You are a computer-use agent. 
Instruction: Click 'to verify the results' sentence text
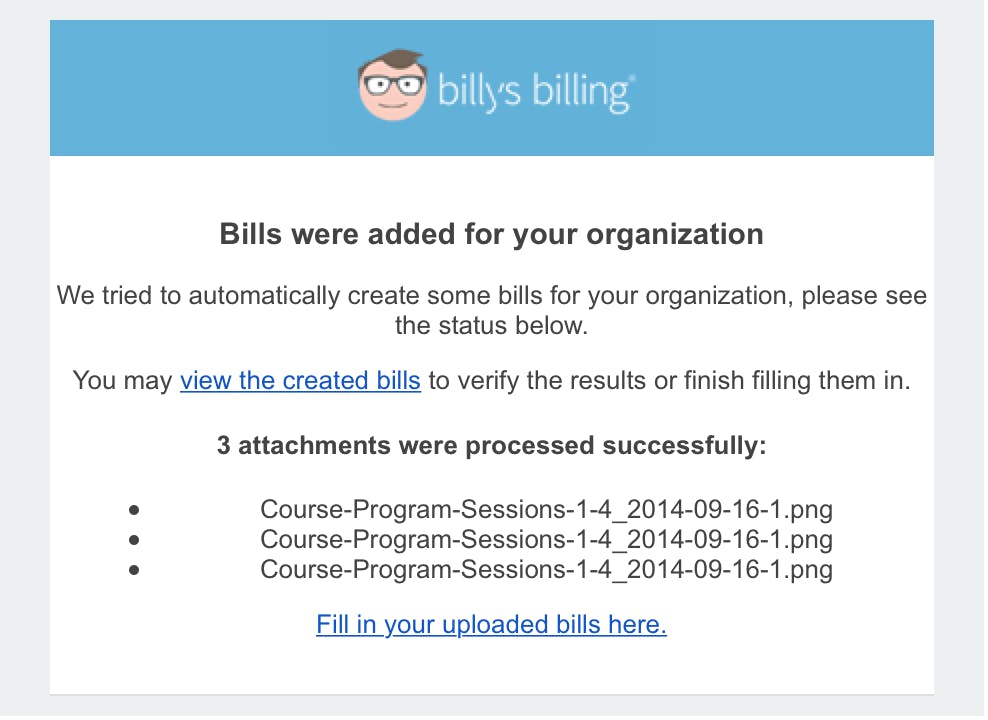pos(669,380)
